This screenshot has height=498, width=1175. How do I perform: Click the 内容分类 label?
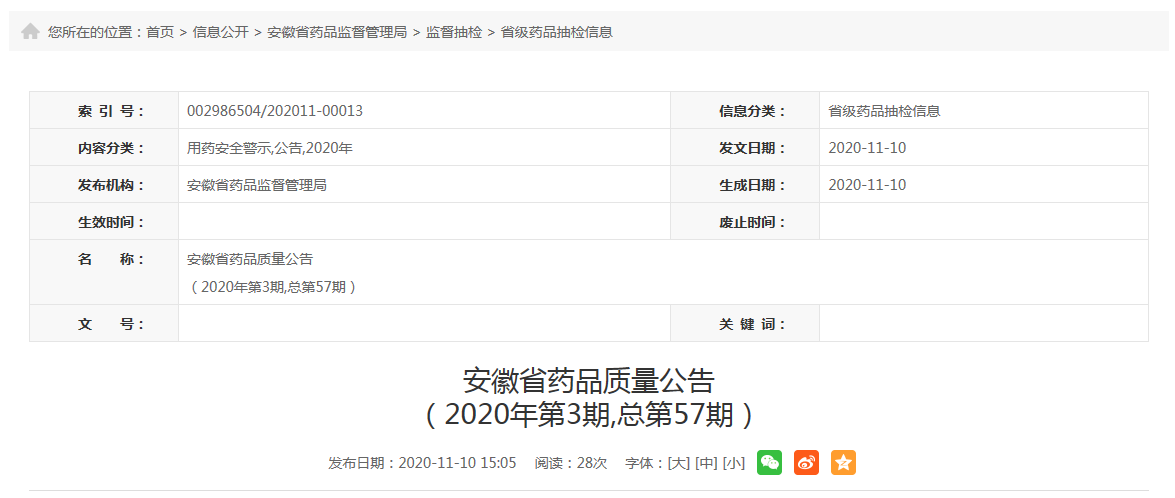click(112, 148)
